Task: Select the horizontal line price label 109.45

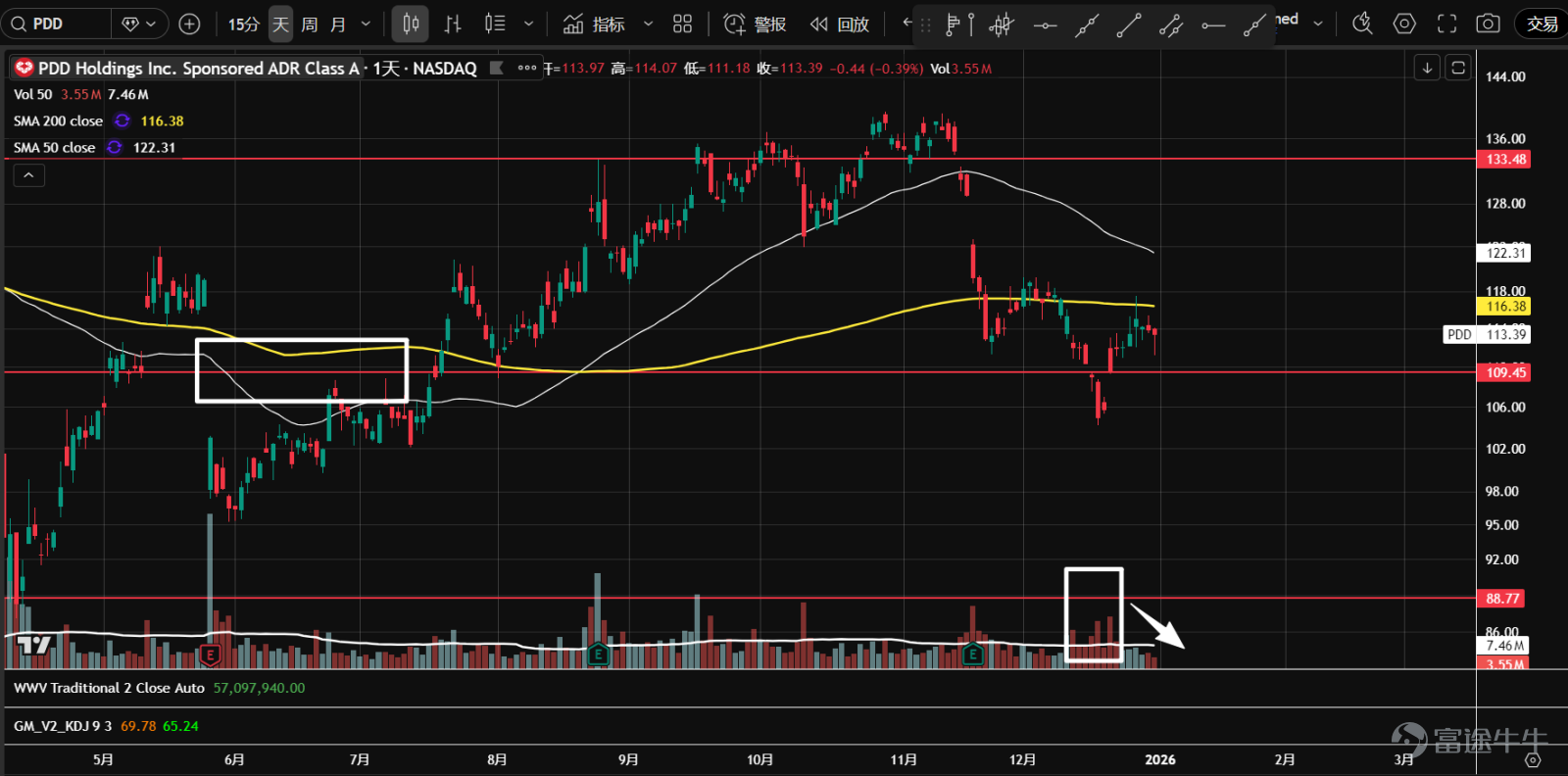Action: (1505, 372)
